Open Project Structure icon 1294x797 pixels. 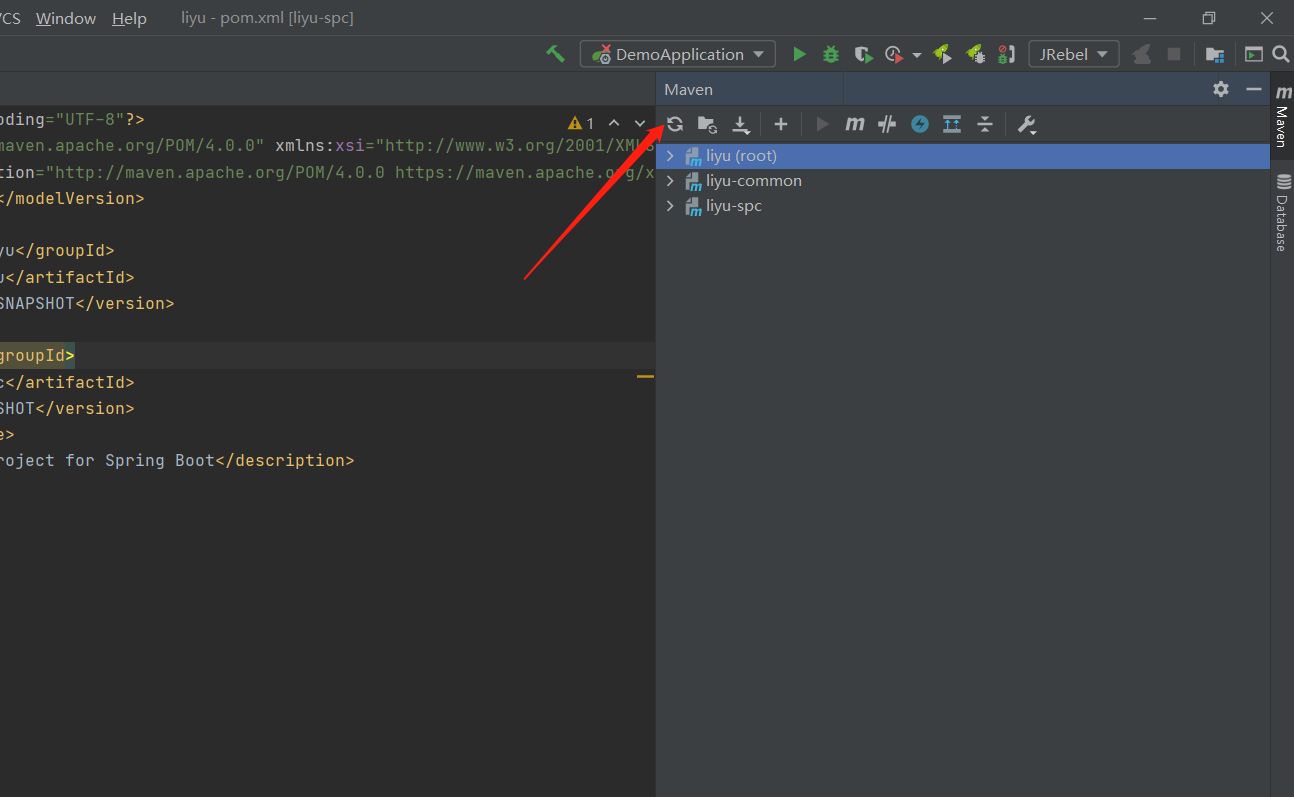point(1214,54)
